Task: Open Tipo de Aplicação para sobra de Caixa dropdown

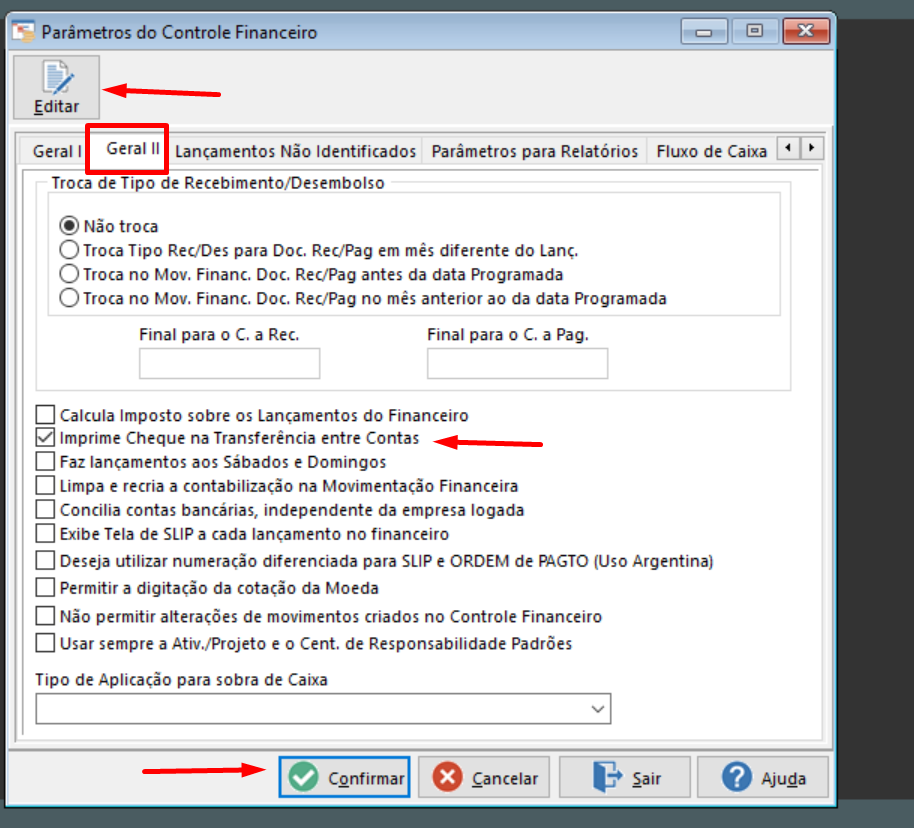Action: point(323,708)
